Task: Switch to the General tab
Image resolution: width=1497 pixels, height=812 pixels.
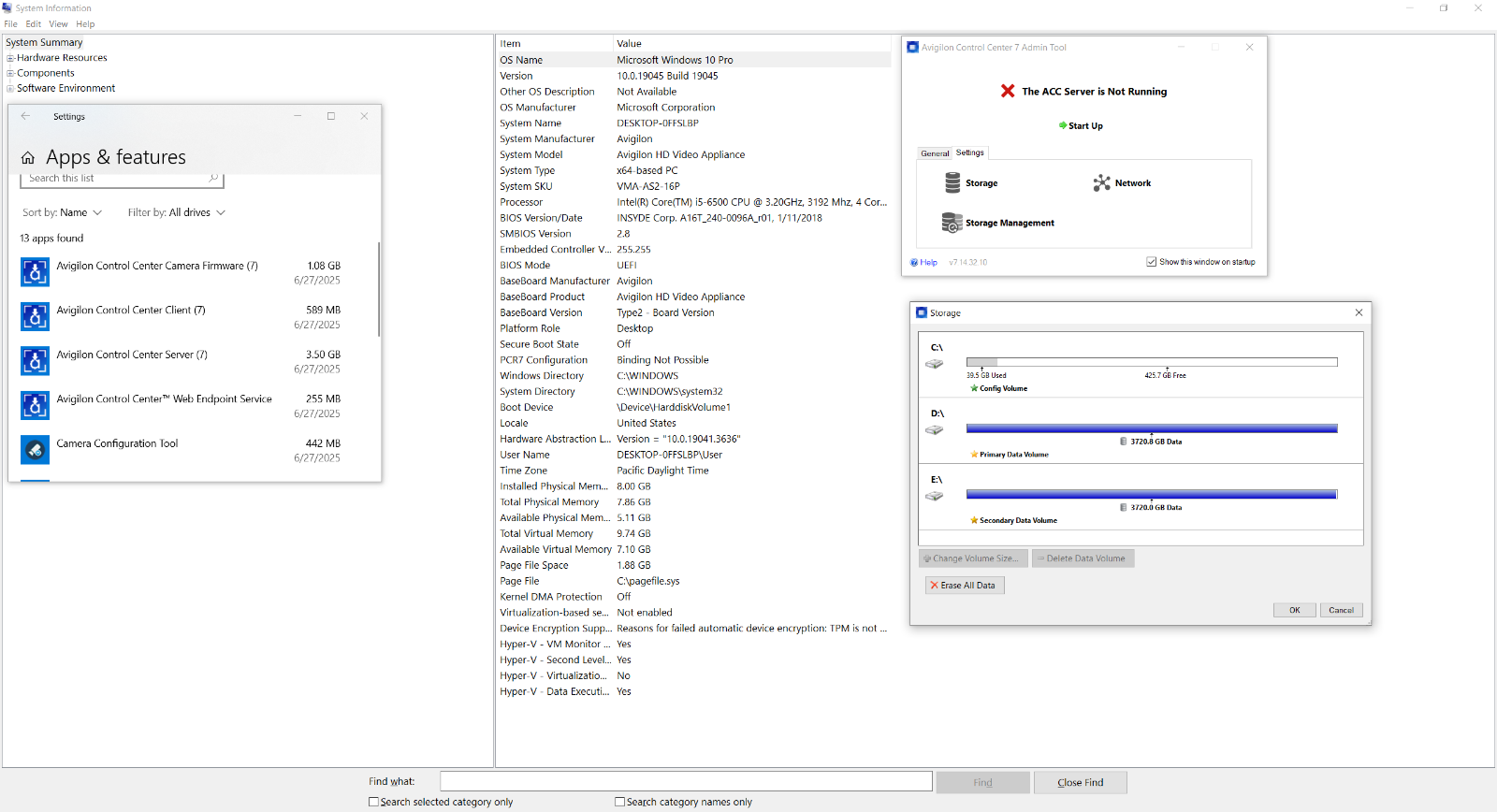Action: (x=935, y=153)
